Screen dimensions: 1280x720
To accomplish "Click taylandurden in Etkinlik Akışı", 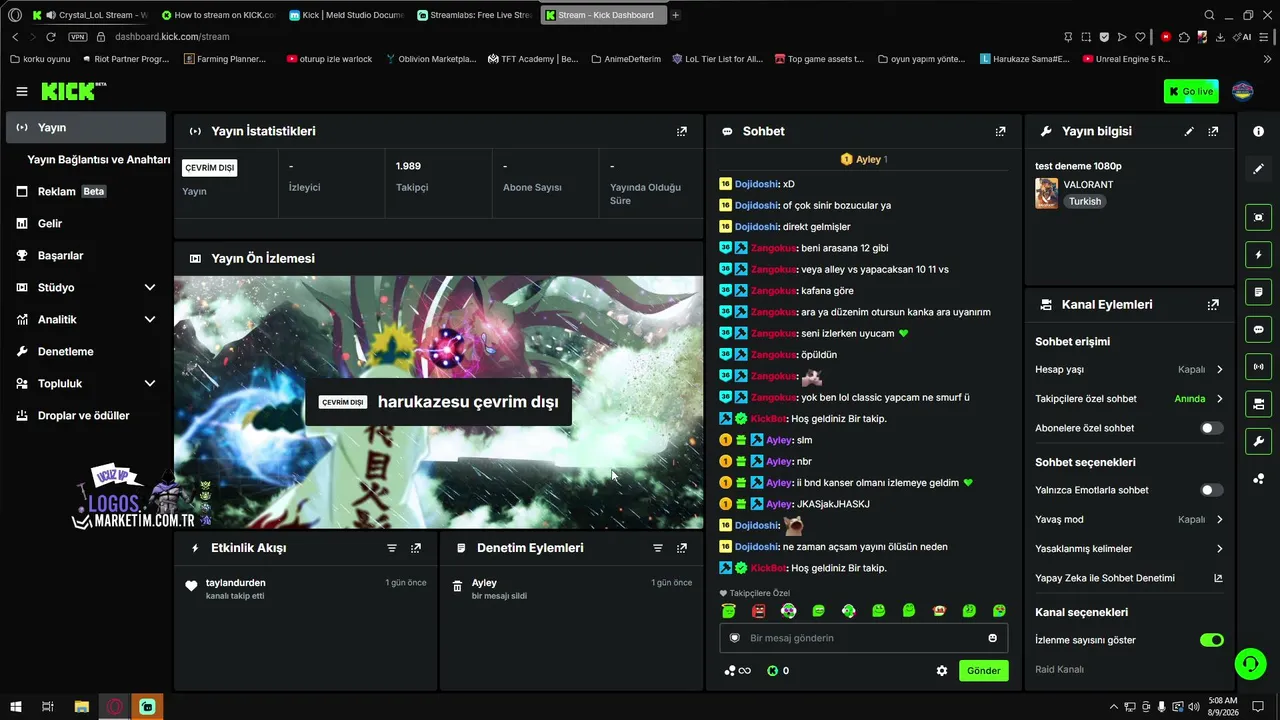I will click(x=235, y=583).
